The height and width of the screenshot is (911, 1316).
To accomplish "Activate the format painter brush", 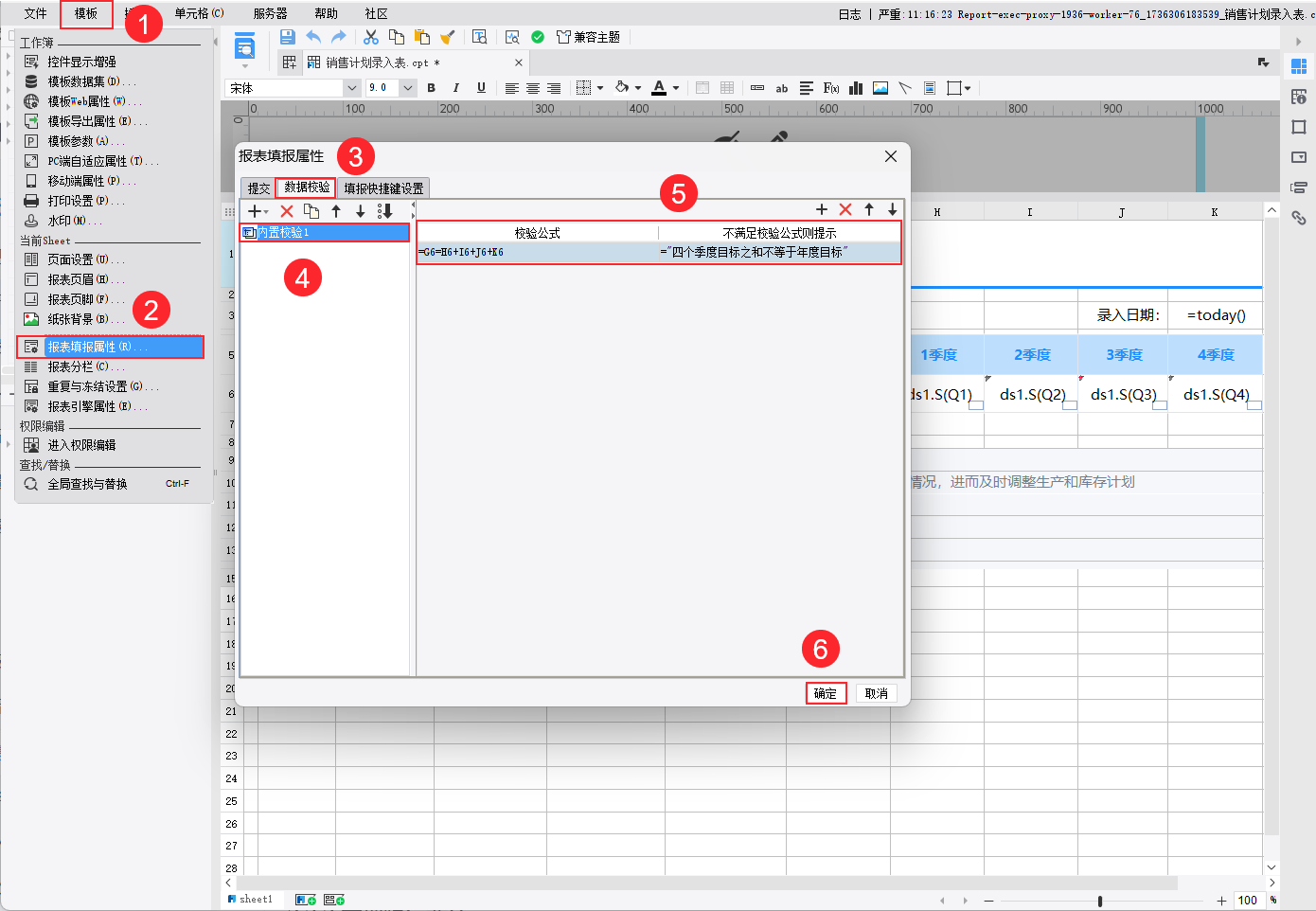I will click(x=448, y=37).
